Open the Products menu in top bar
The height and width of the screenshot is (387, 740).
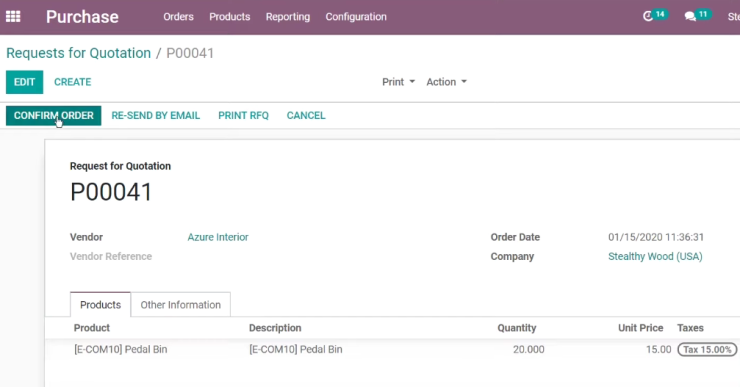pos(230,17)
